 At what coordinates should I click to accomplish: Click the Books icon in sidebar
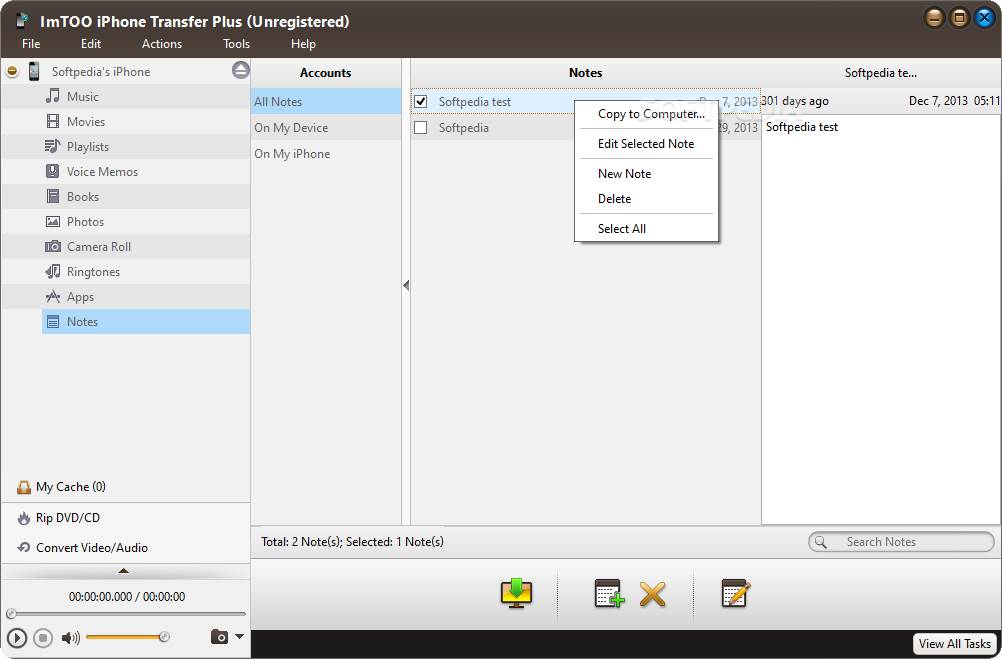53,196
